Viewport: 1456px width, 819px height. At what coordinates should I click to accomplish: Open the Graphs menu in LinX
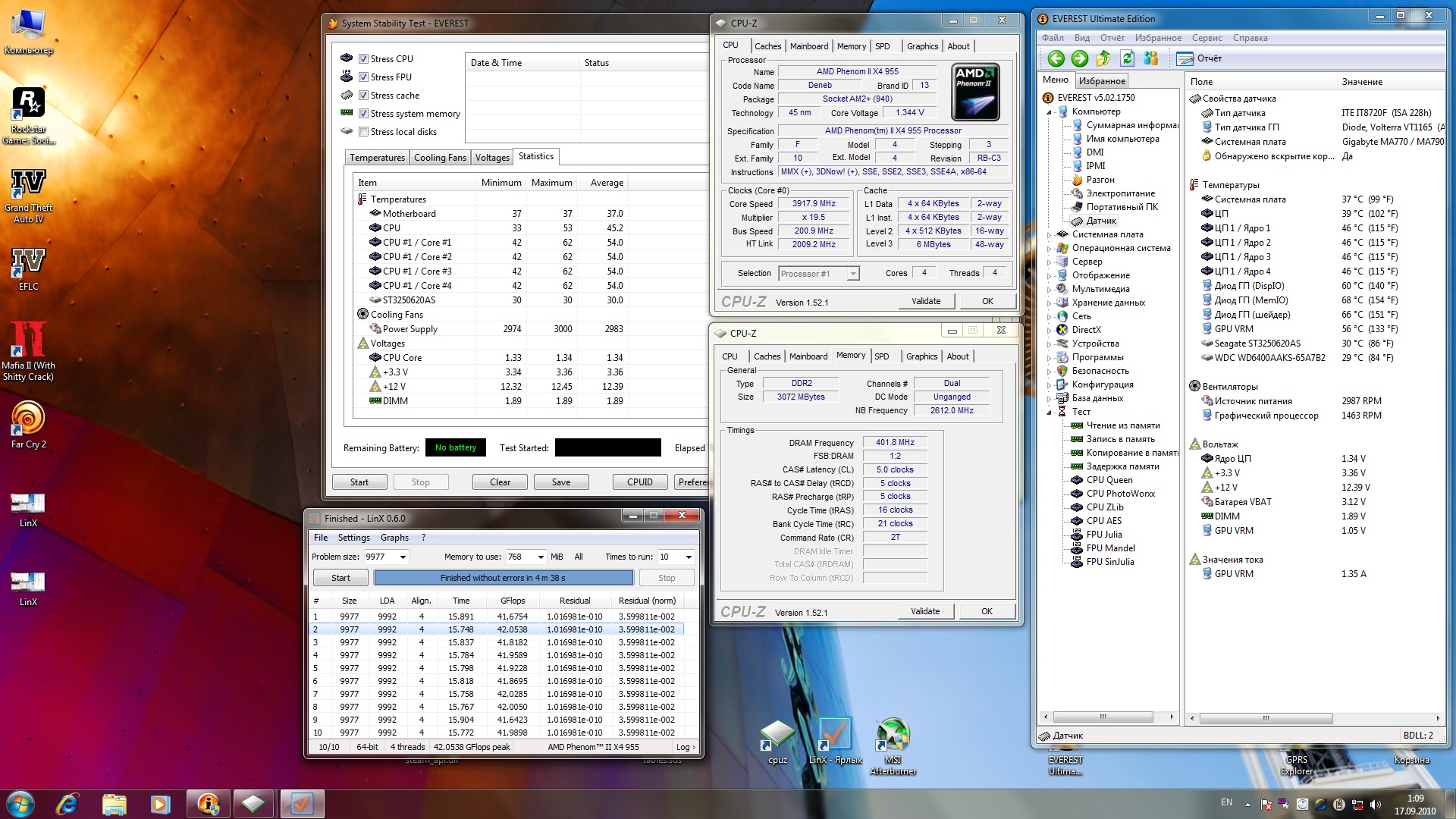pyautogui.click(x=394, y=538)
